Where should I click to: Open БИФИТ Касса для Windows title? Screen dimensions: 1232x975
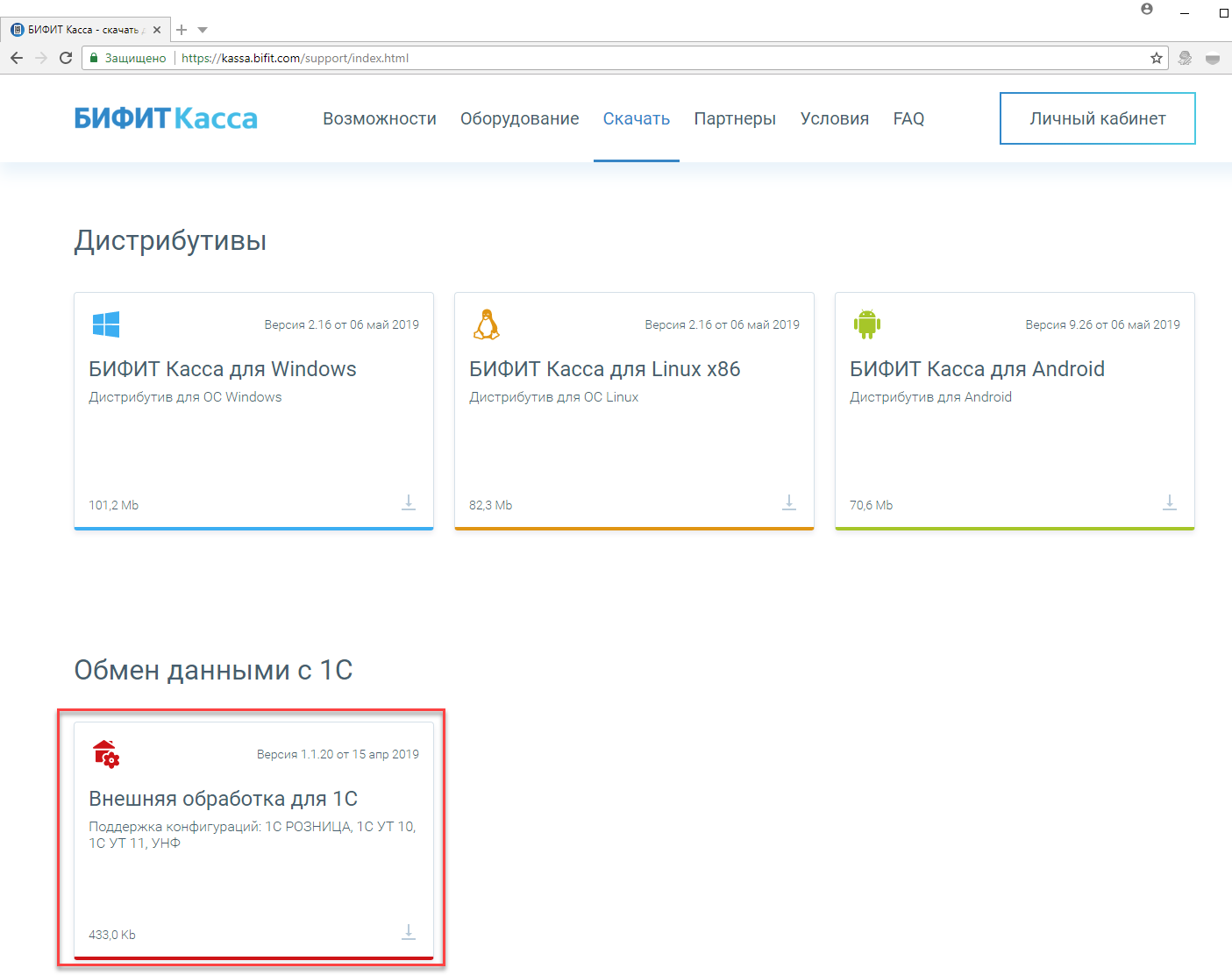[x=223, y=369]
